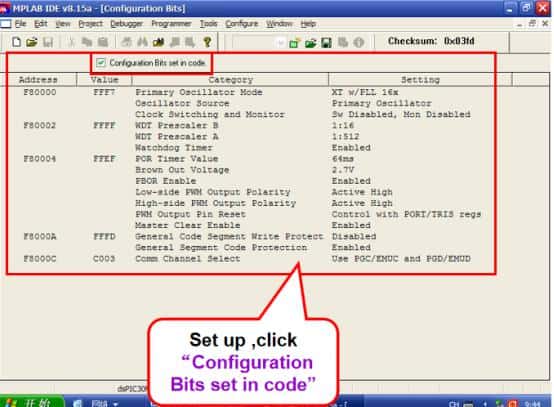The image size is (554, 407).
Task: Click the New File toolbar icon
Action: click(16, 42)
